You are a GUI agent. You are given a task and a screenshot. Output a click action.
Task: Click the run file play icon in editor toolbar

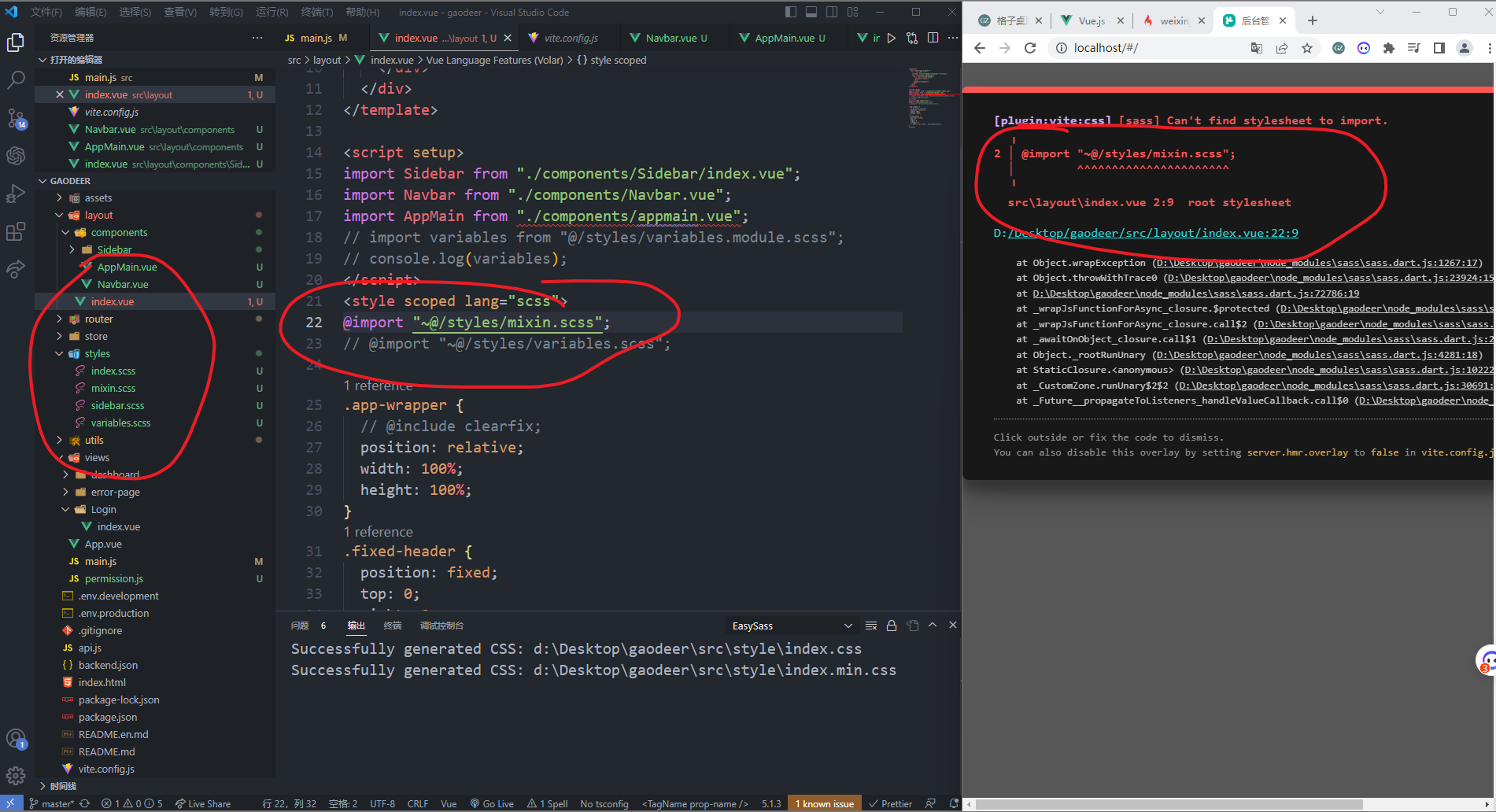click(x=891, y=38)
